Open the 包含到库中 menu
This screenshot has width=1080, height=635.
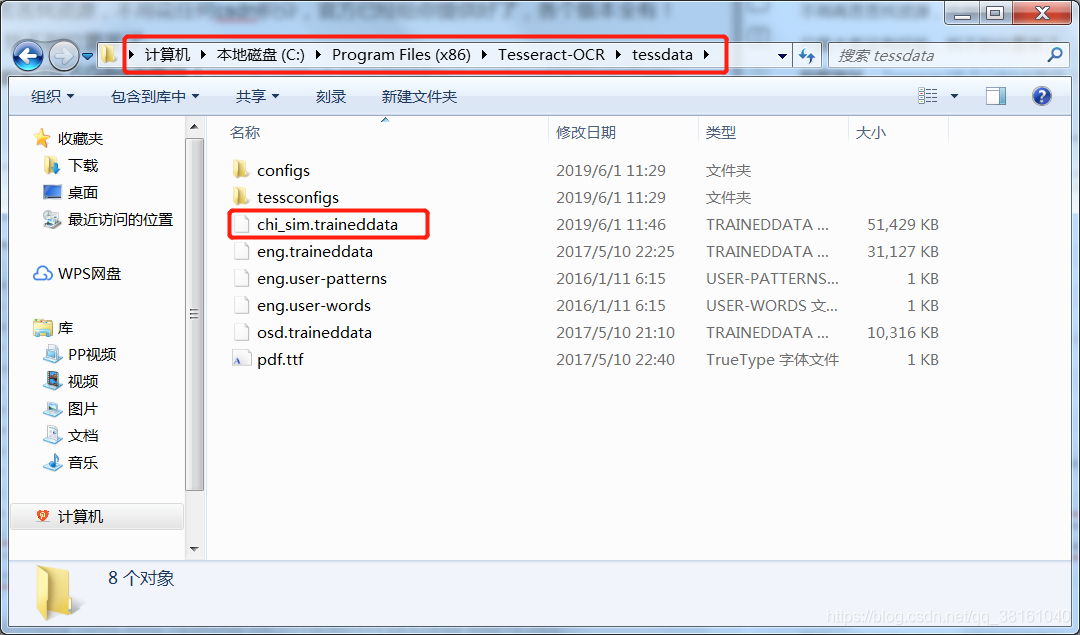pyautogui.click(x=155, y=96)
